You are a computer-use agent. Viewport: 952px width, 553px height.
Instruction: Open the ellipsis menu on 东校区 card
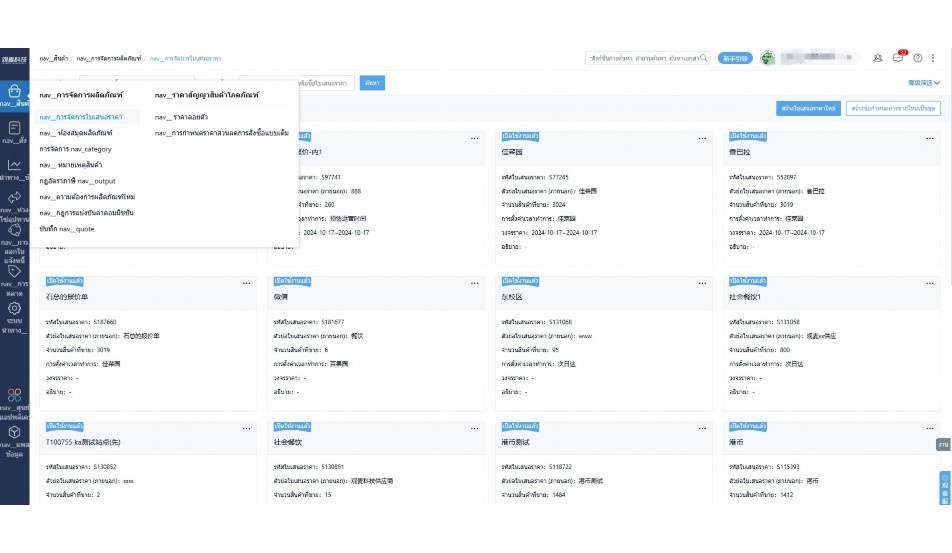pyautogui.click(x=702, y=284)
